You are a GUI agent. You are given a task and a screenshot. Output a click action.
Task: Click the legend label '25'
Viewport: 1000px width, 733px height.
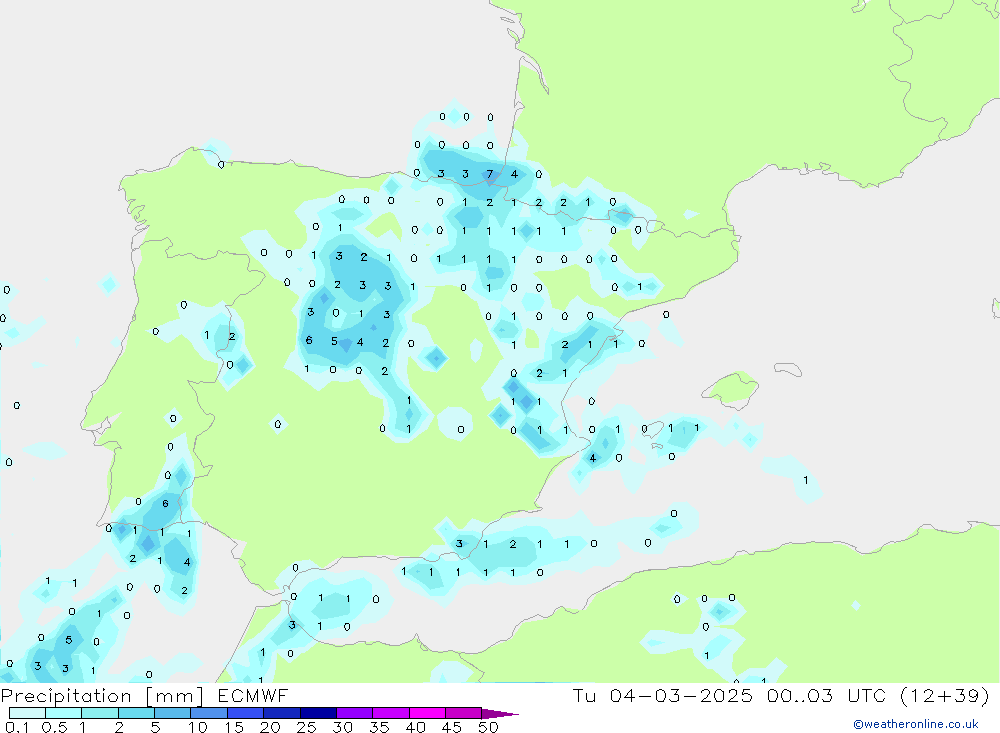306,727
